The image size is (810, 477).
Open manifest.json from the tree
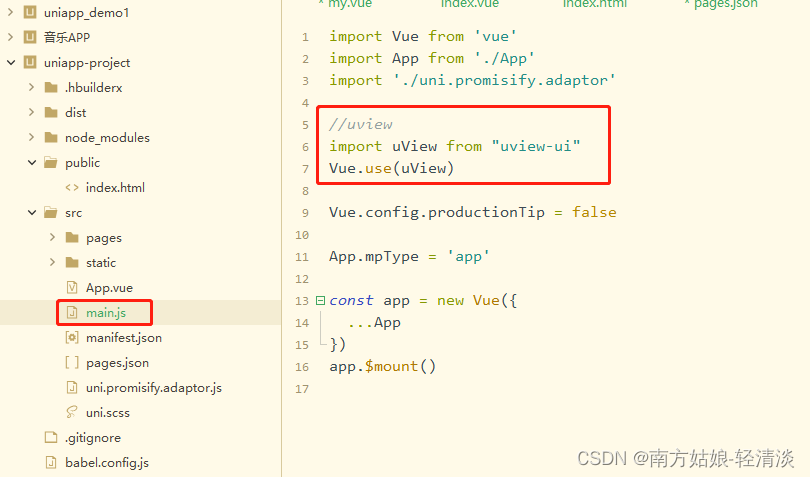124,337
